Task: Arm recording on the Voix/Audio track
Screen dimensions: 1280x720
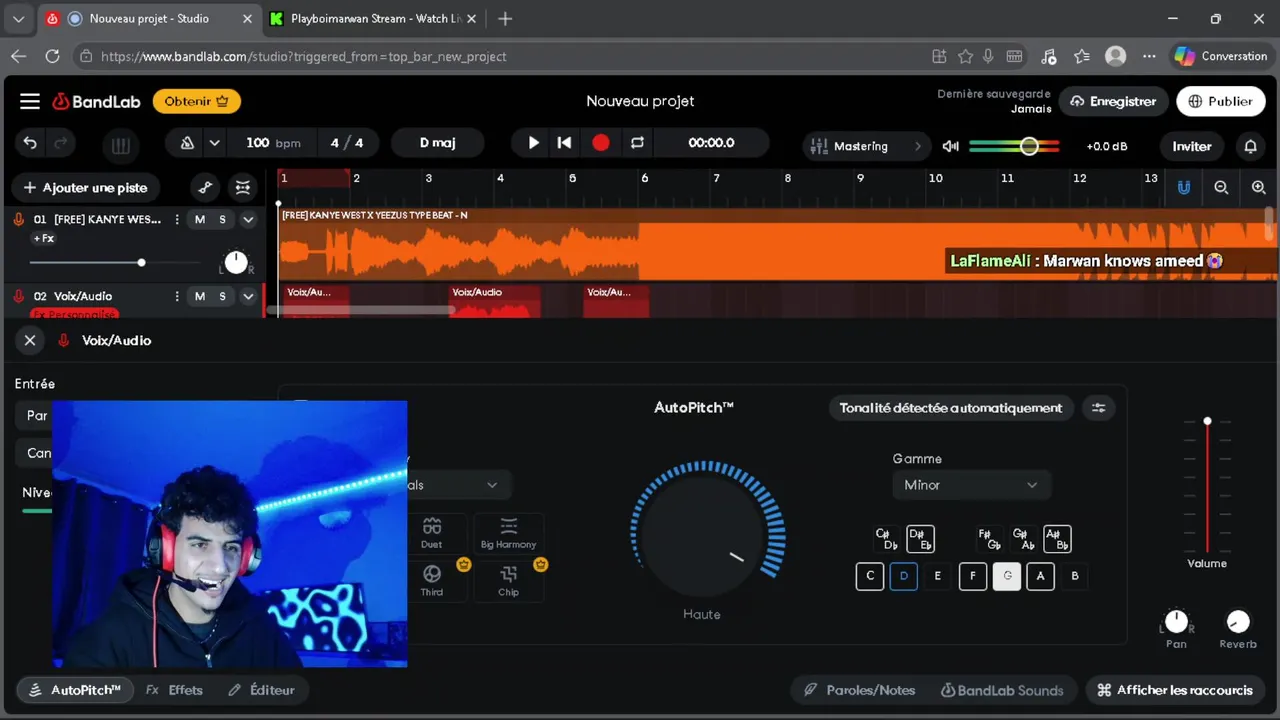Action: [x=18, y=296]
